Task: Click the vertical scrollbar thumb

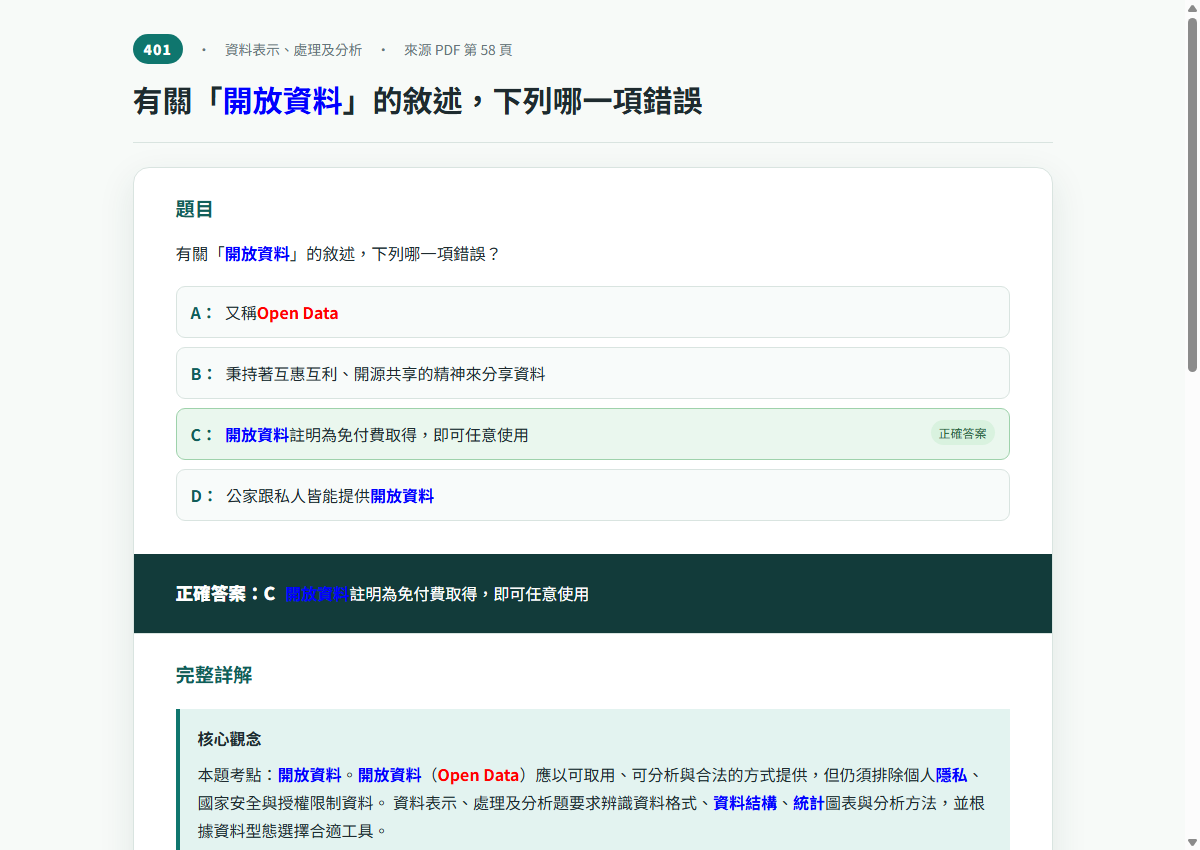Action: (1192, 195)
